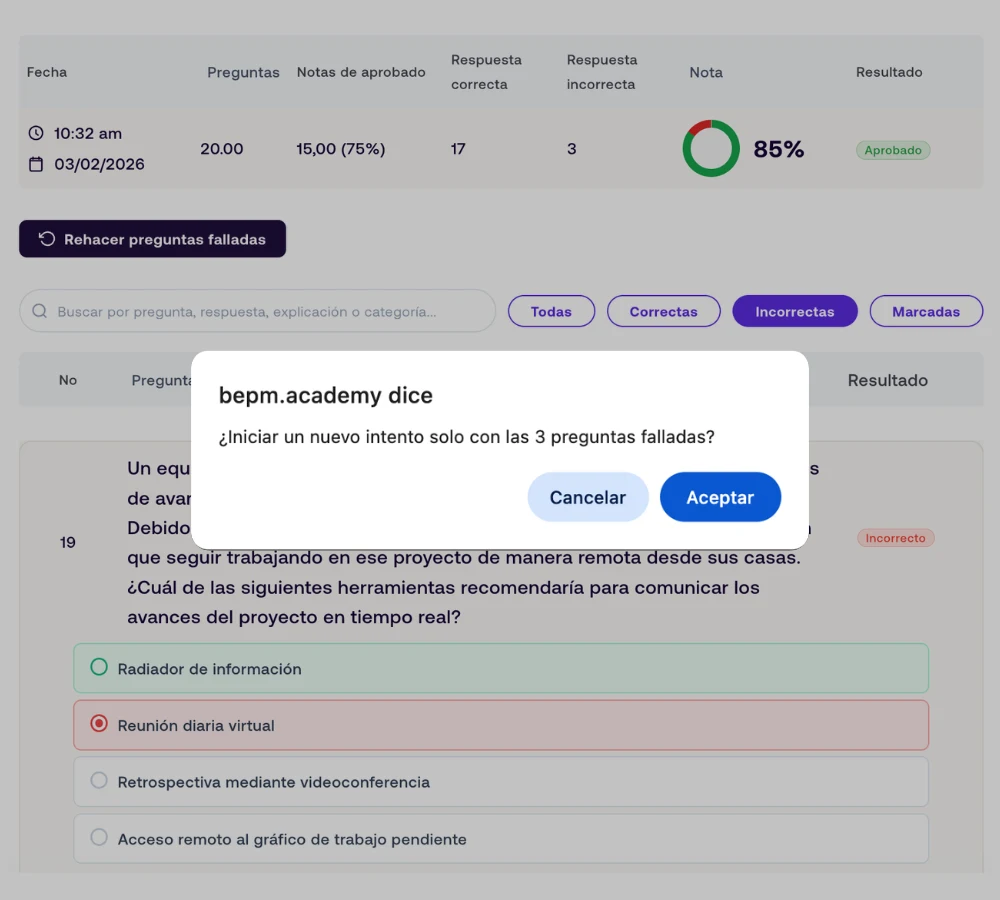Click the magnifier icon in search bar
This screenshot has width=1000, height=900.
[40, 311]
